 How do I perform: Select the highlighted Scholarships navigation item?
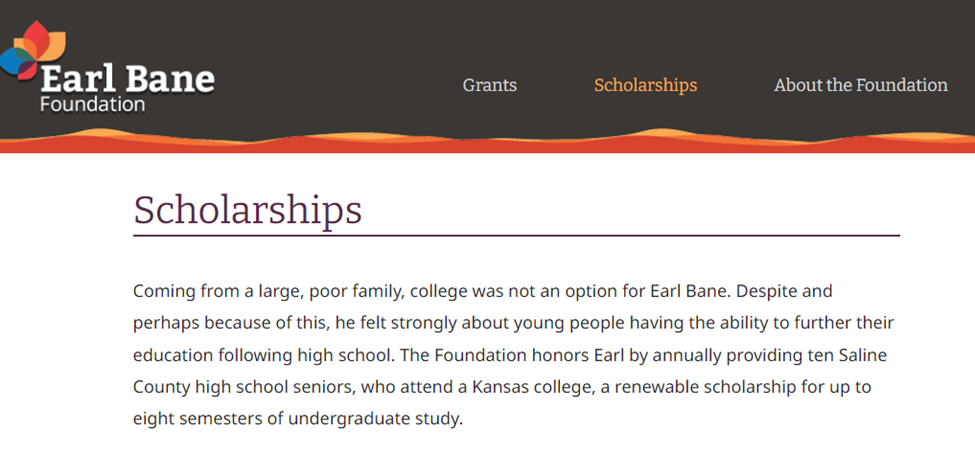645,85
